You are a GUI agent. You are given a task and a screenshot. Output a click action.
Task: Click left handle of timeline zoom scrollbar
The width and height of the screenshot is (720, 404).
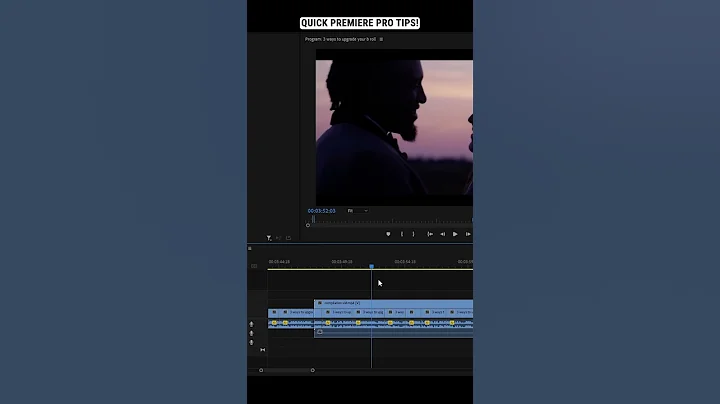click(x=261, y=370)
